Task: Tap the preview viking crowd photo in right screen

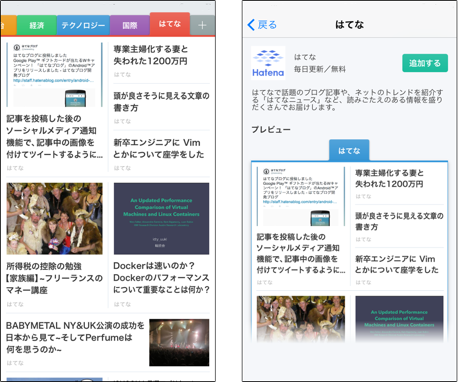Action: pos(301,318)
